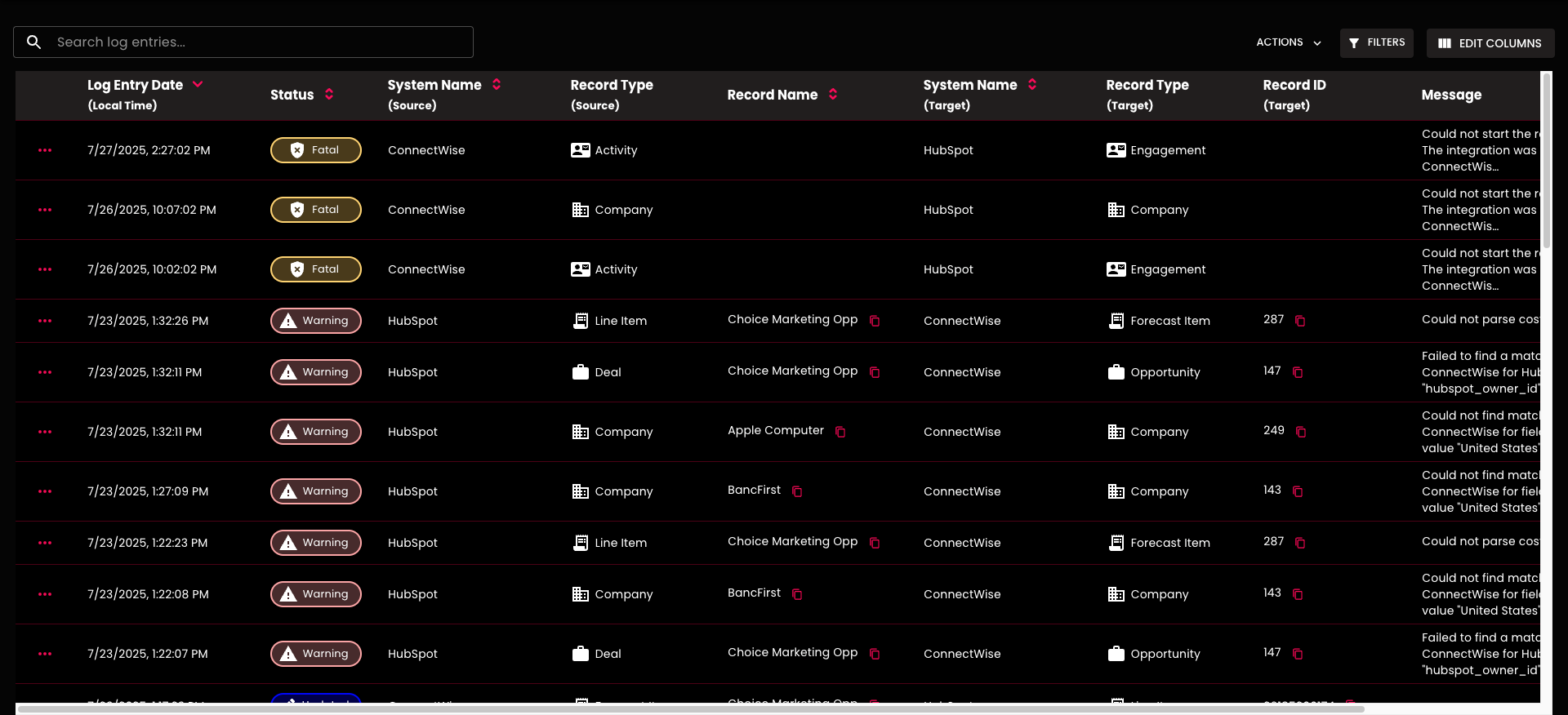Open the Actions dropdown menu
1568x715 pixels.
[x=1288, y=42]
